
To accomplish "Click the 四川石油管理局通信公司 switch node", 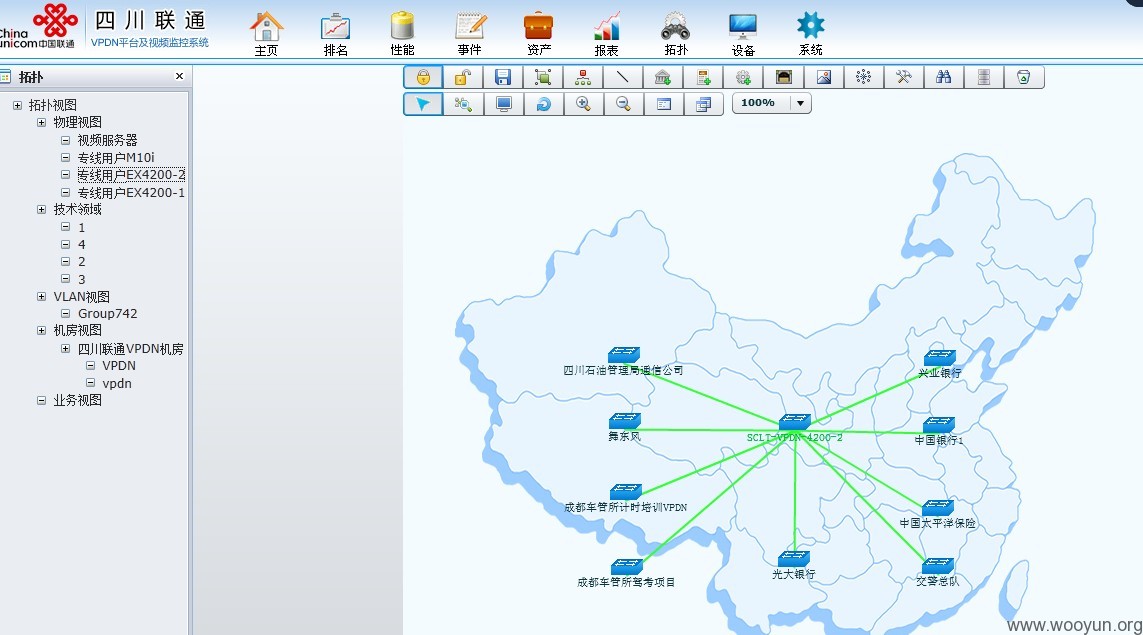I will click(x=624, y=354).
